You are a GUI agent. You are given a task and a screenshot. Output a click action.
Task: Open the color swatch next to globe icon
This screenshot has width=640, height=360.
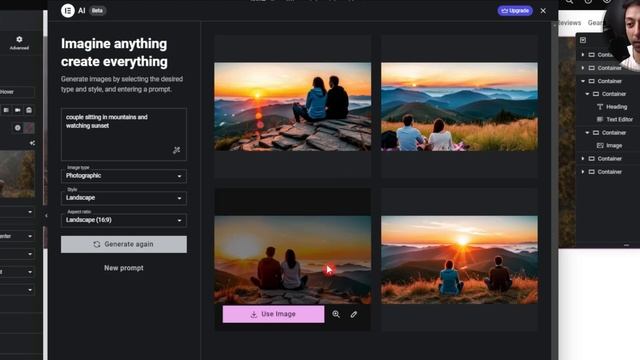29,128
